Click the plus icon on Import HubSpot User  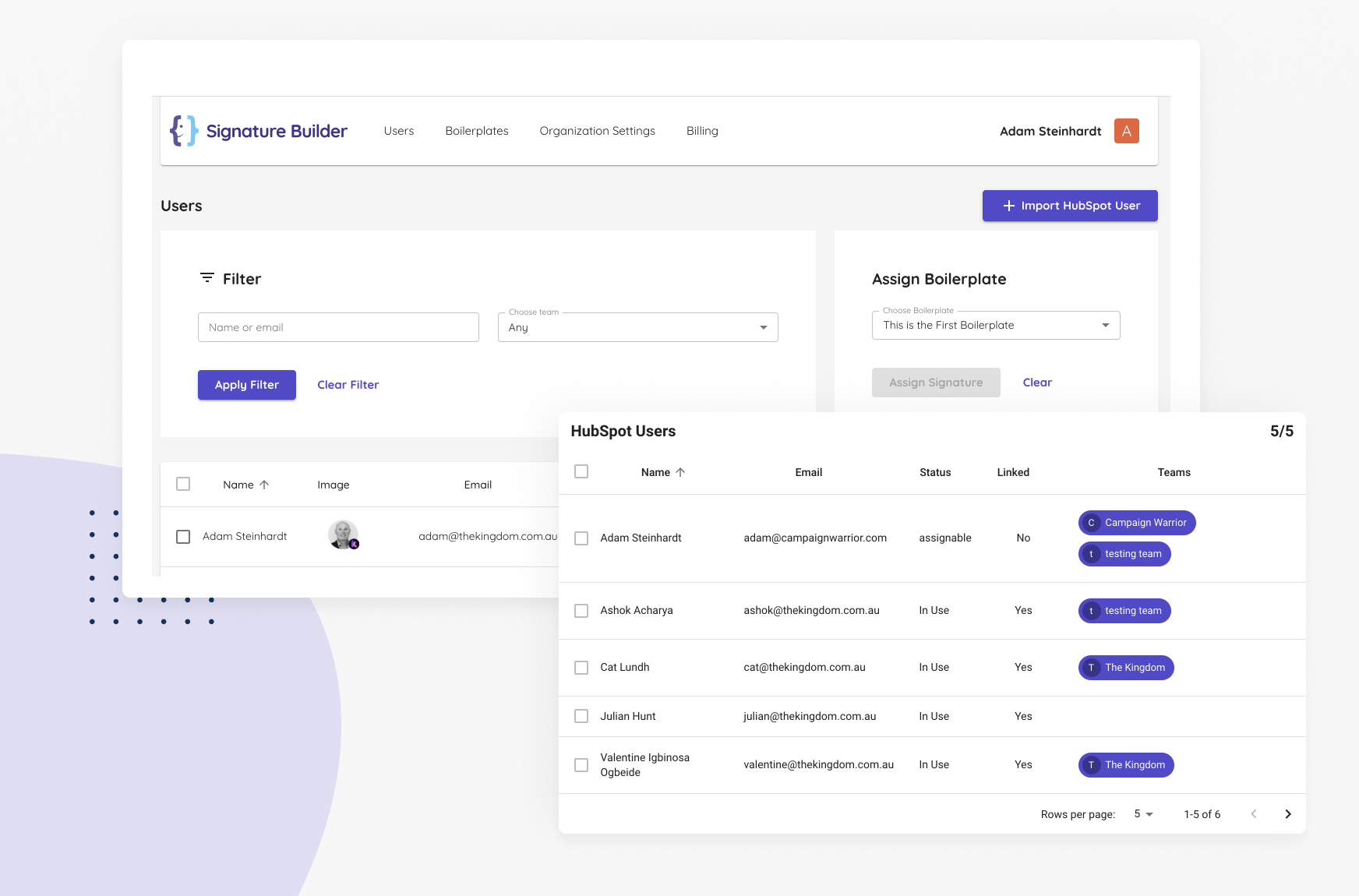pyautogui.click(x=1008, y=206)
